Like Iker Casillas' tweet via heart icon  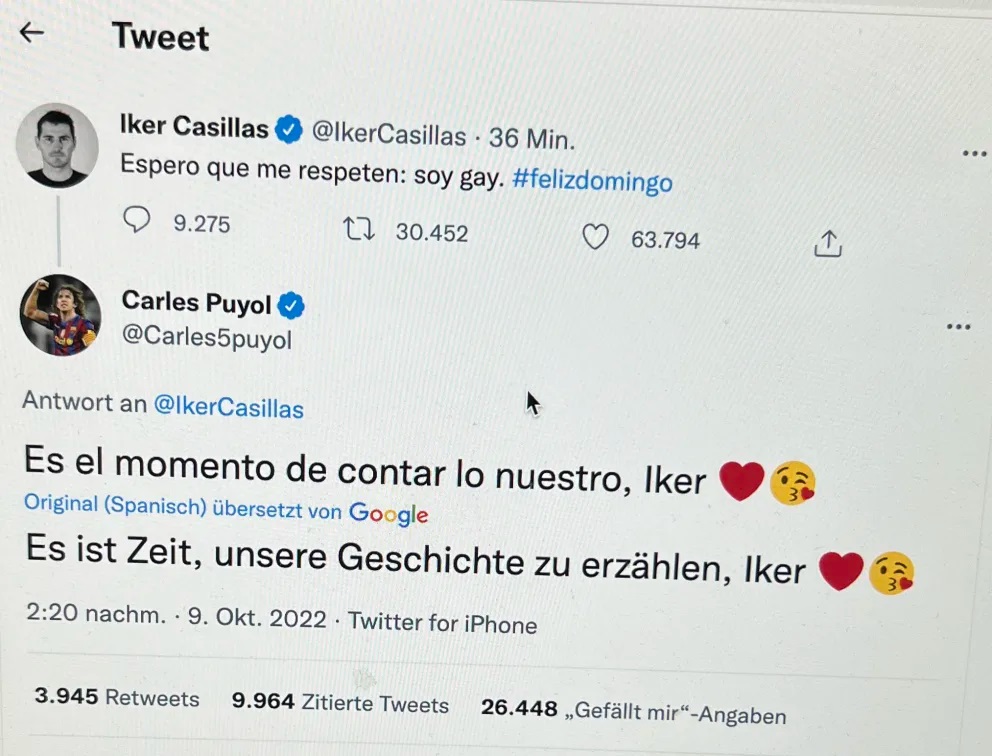coord(596,236)
